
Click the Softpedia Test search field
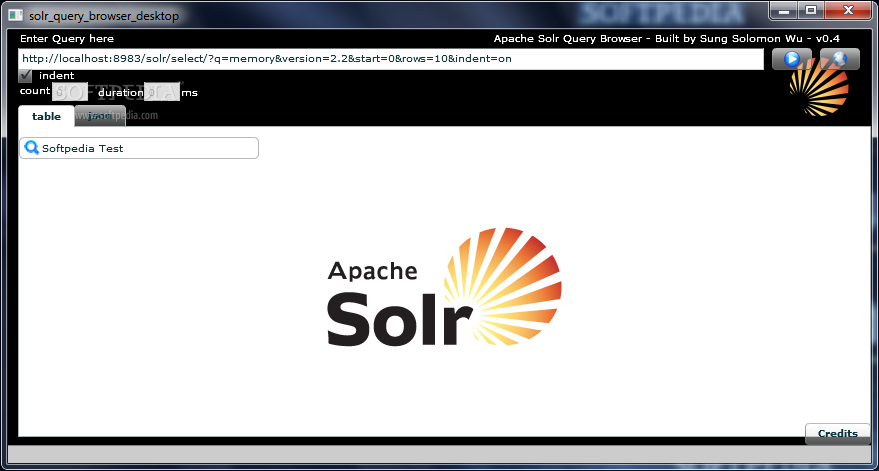click(x=139, y=148)
